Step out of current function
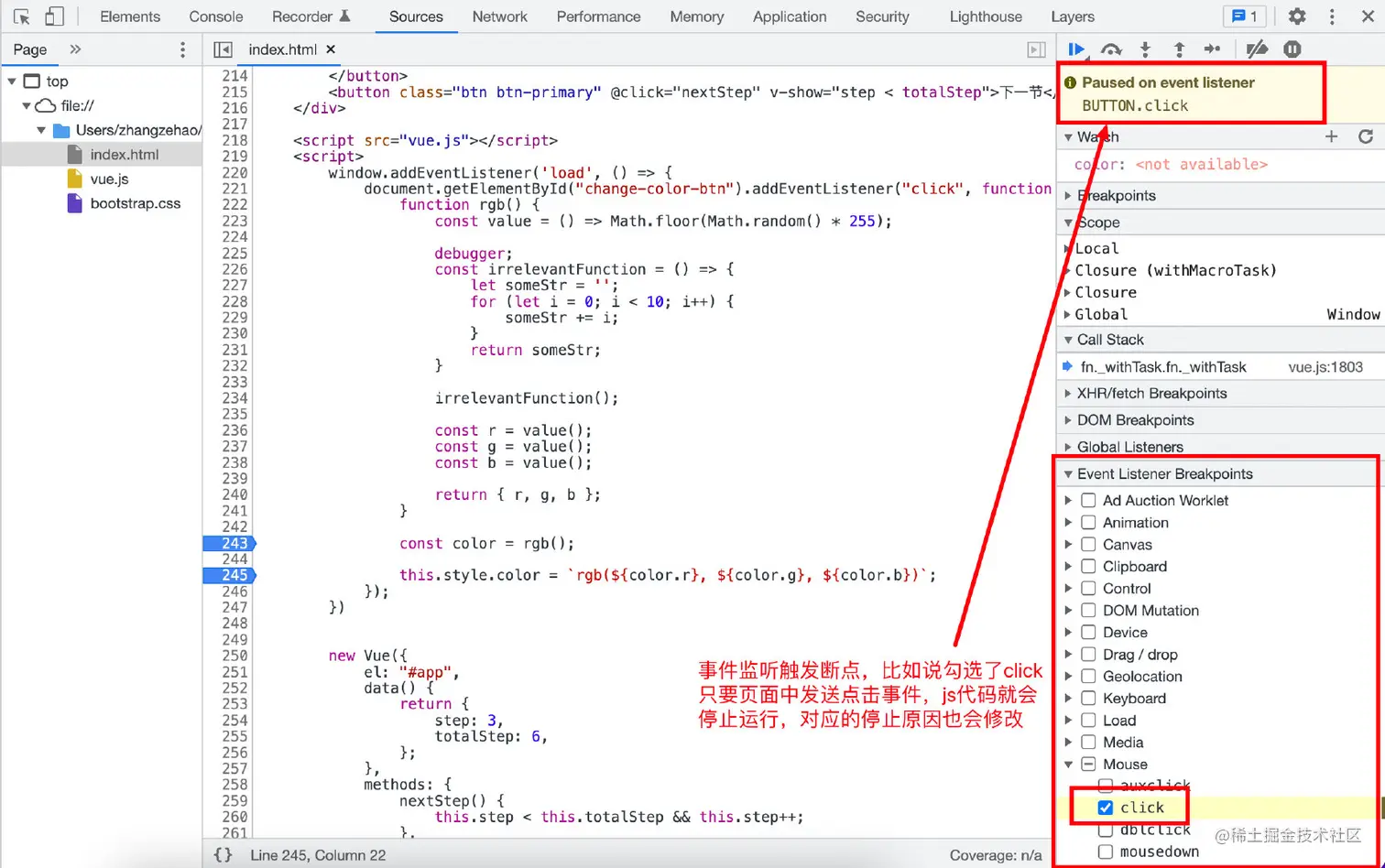 pos(1179,49)
